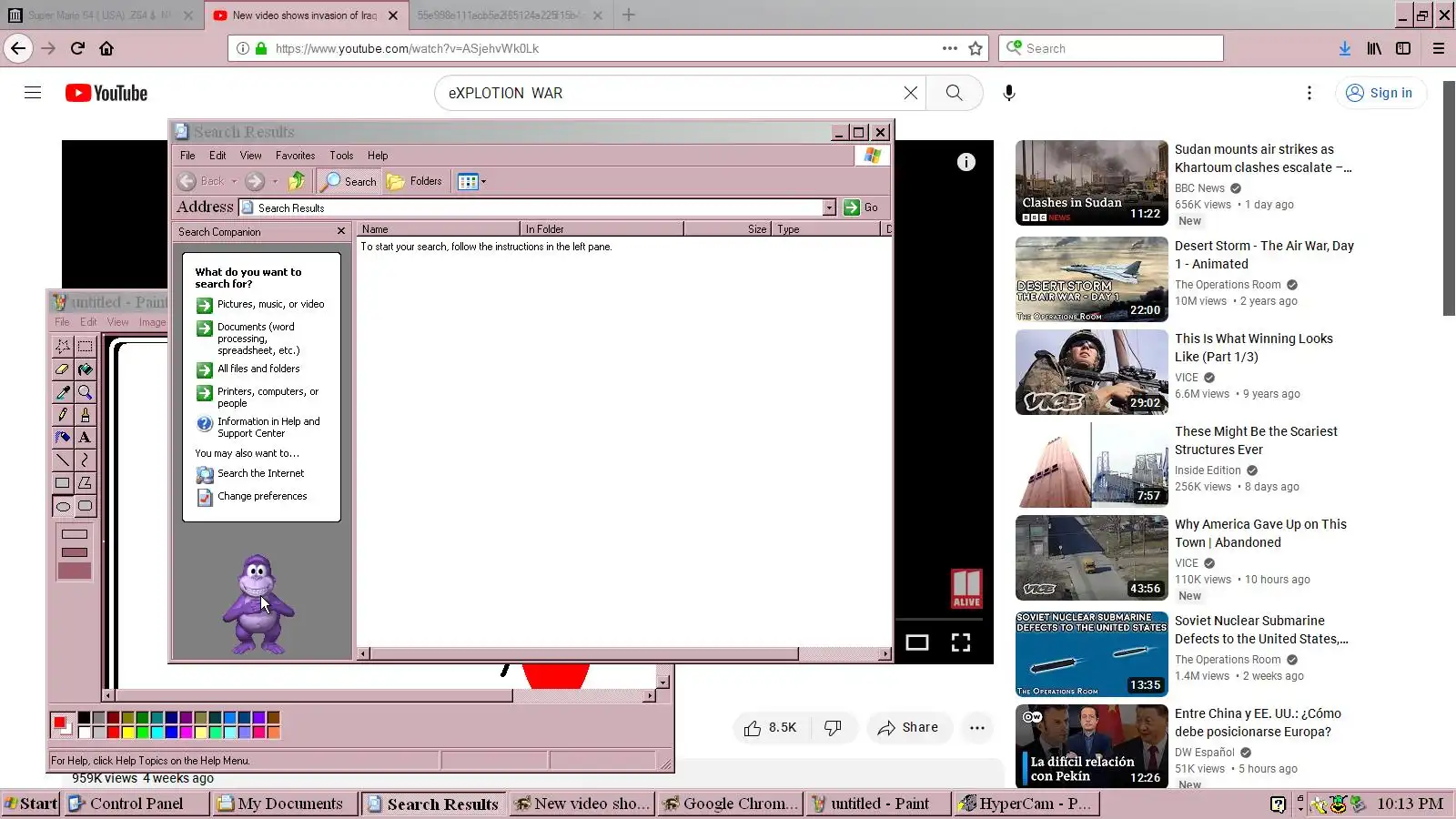
Task: Choose the Line tool in Paint
Action: [x=63, y=460]
